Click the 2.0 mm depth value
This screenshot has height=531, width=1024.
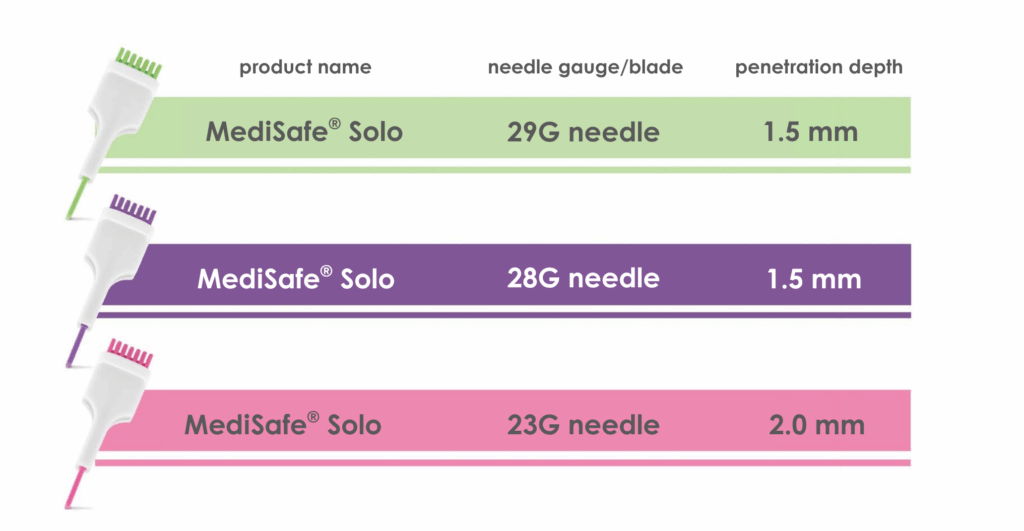(x=816, y=423)
